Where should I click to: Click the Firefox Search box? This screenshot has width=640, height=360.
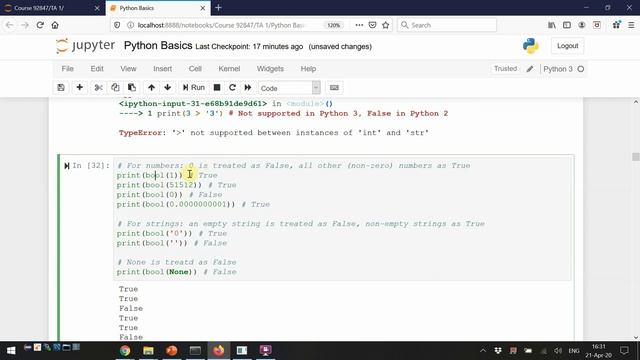(447, 25)
